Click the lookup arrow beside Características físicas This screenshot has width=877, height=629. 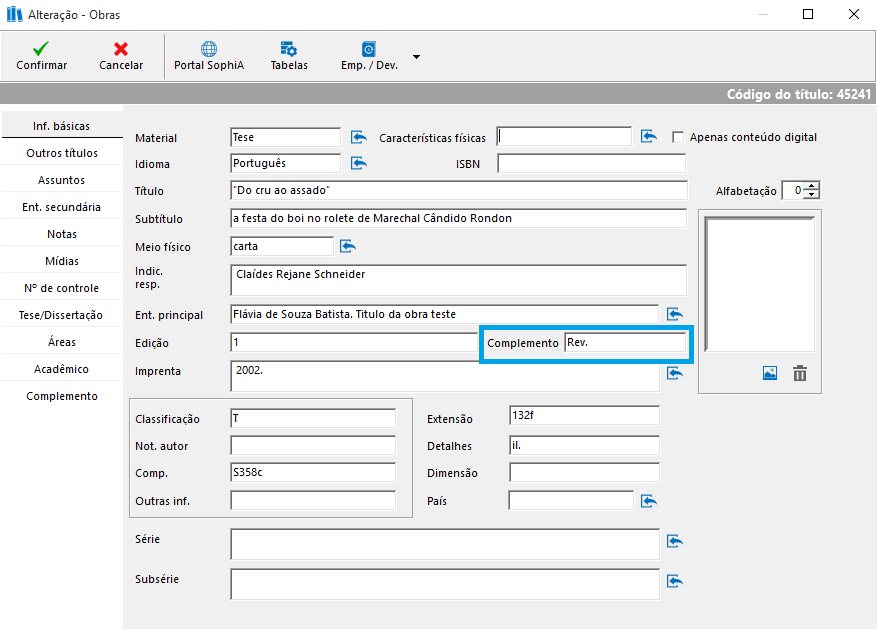(648, 136)
